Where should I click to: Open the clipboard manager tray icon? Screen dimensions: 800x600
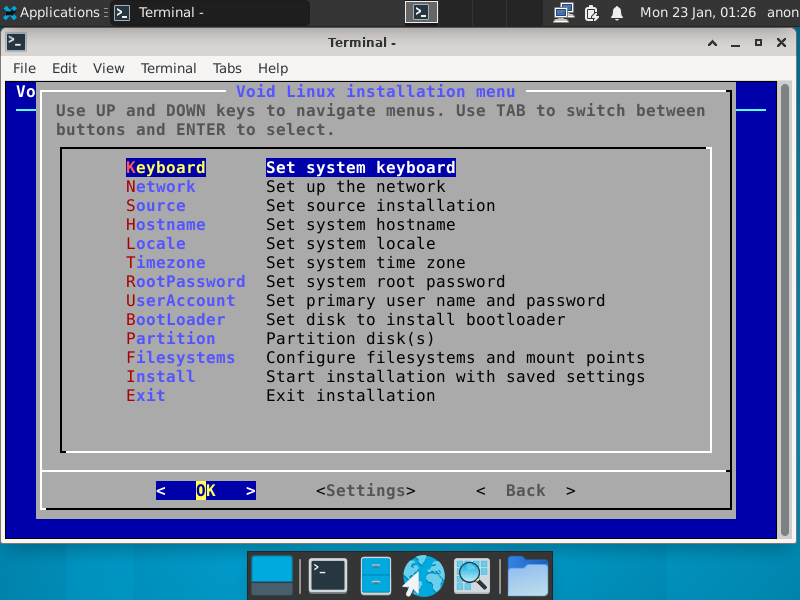point(591,12)
